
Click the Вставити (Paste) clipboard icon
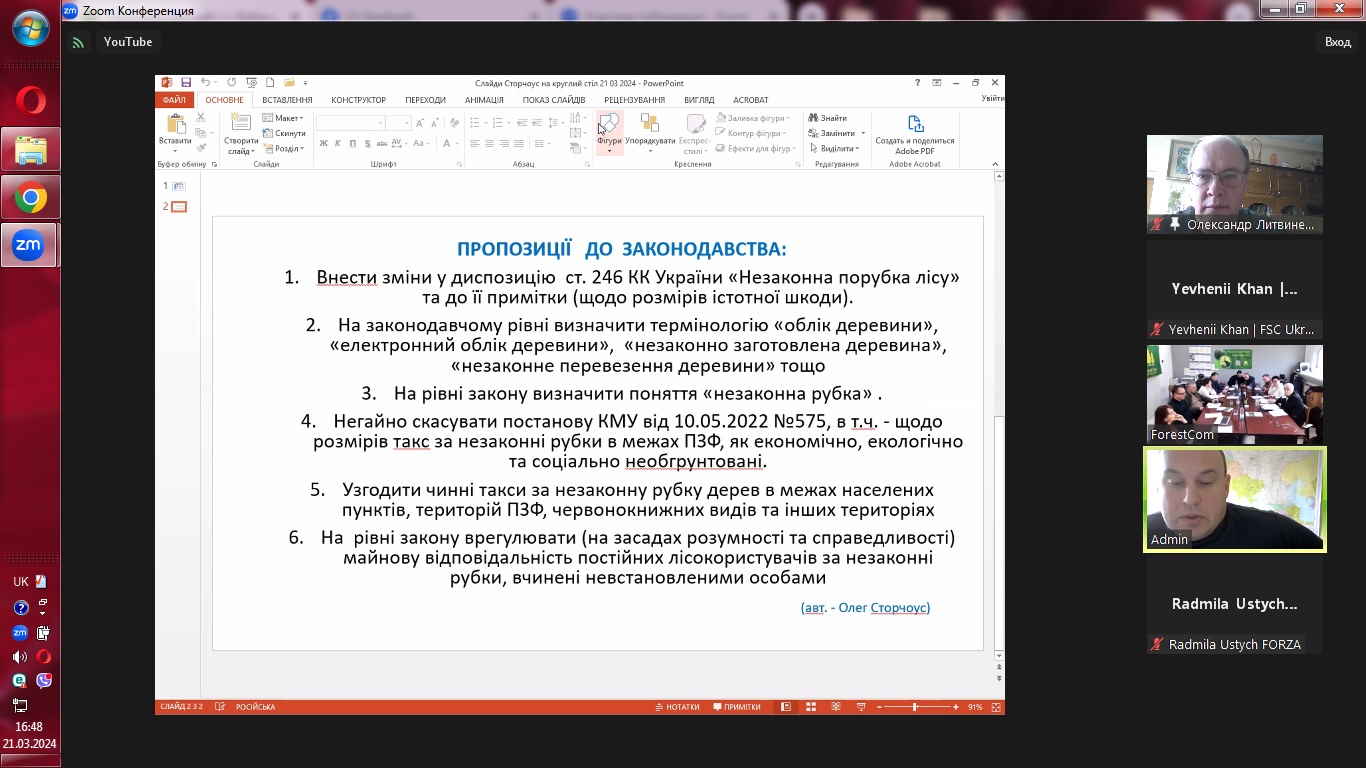(x=176, y=125)
